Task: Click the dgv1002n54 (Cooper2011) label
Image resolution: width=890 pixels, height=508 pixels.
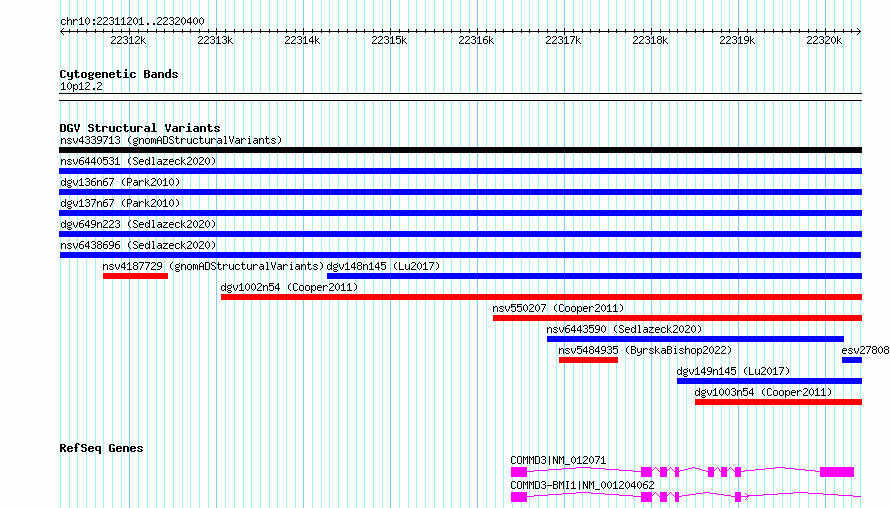Action: coord(289,287)
